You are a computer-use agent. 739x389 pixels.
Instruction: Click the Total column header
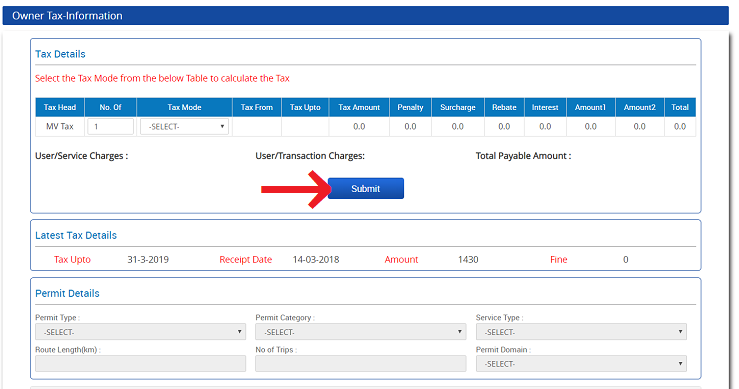[x=680, y=108]
